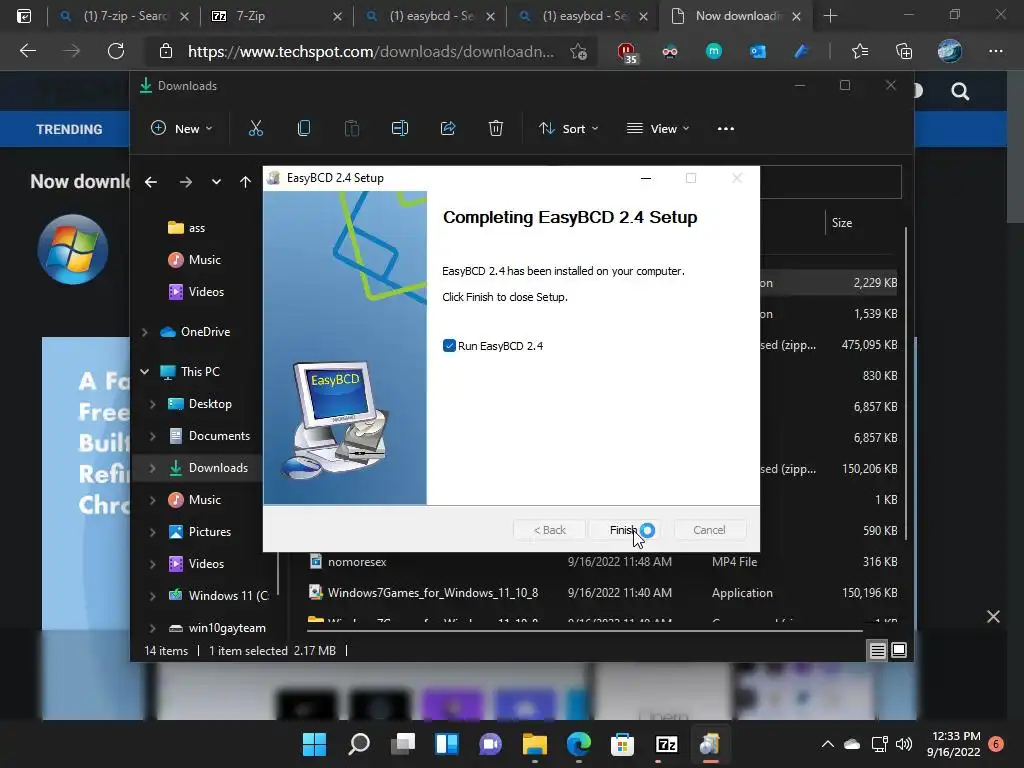1024x768 pixels.
Task: Open Microsoft Store from the taskbar
Action: (622, 744)
